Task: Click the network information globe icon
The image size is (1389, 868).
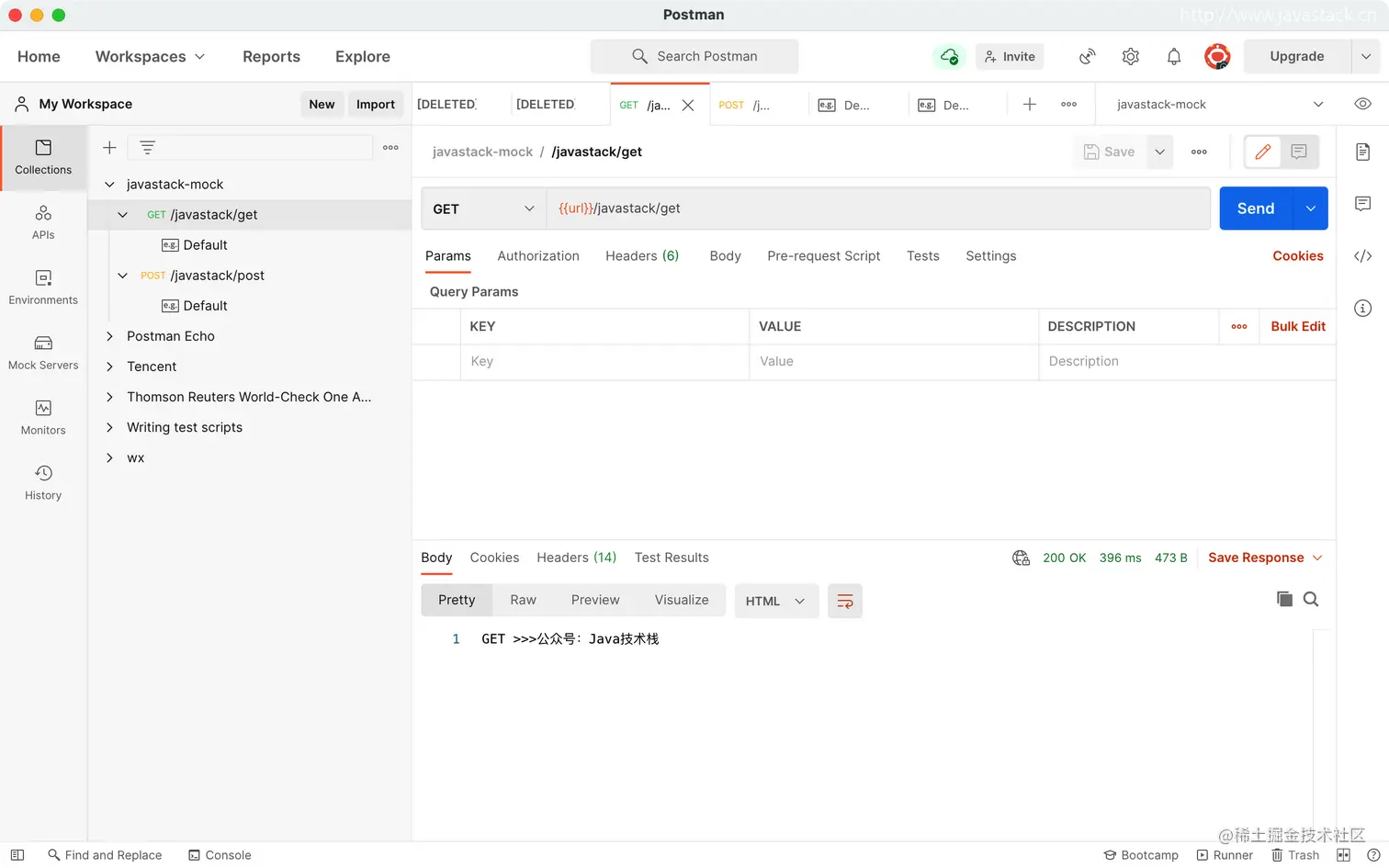Action: coord(1021,558)
